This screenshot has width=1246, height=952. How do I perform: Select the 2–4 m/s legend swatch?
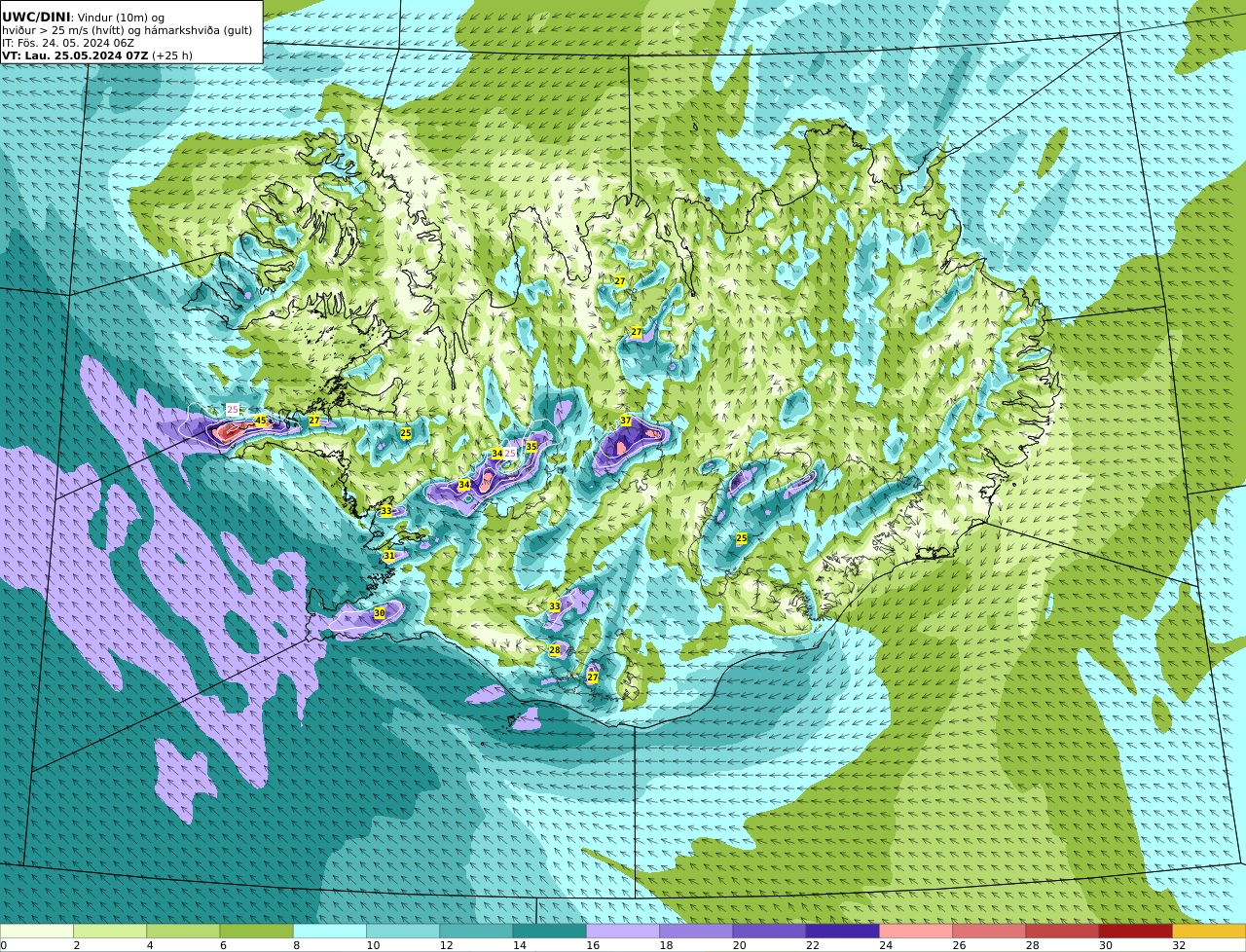click(x=110, y=932)
